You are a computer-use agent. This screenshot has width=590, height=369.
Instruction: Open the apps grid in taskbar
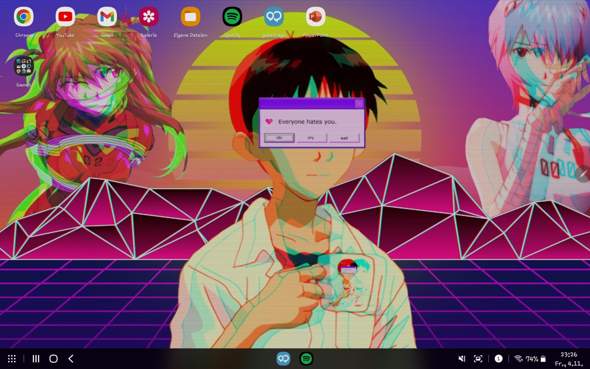click(12, 359)
